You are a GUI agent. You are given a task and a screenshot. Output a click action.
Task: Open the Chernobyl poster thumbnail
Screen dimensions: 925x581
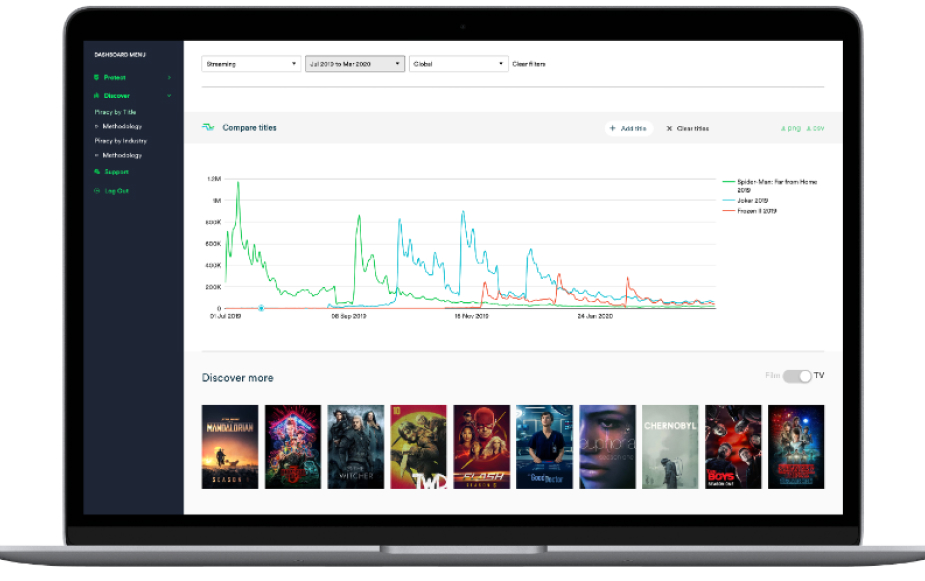click(x=670, y=445)
